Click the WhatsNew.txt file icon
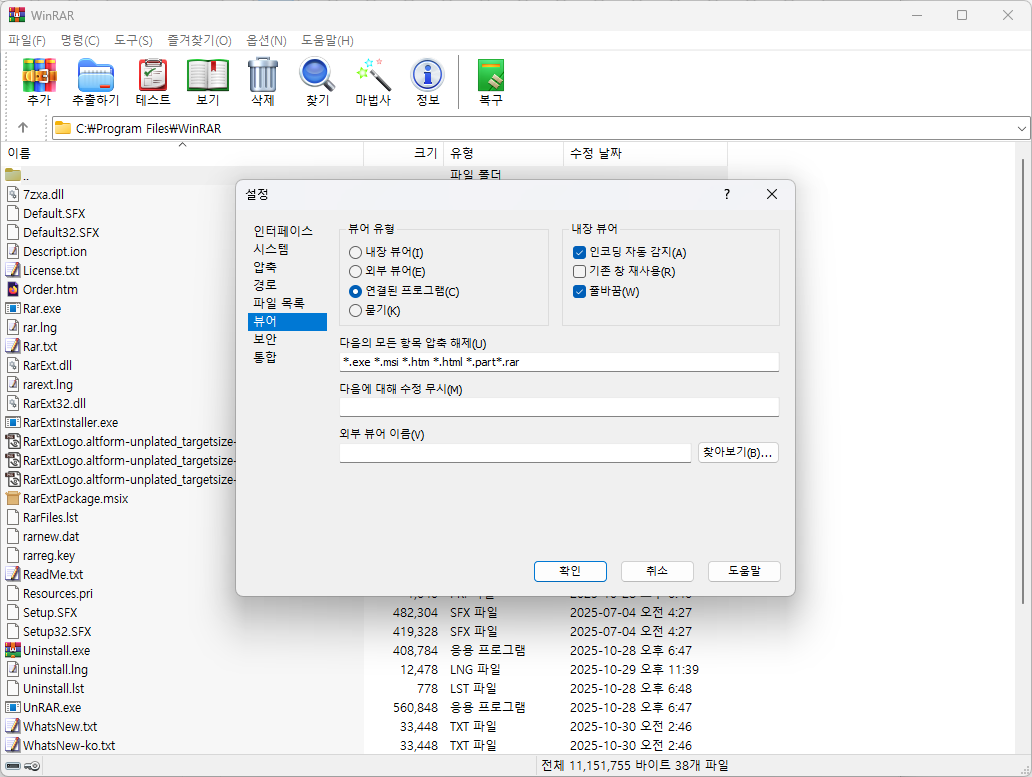Viewport: 1032px width, 777px height. tap(13, 726)
